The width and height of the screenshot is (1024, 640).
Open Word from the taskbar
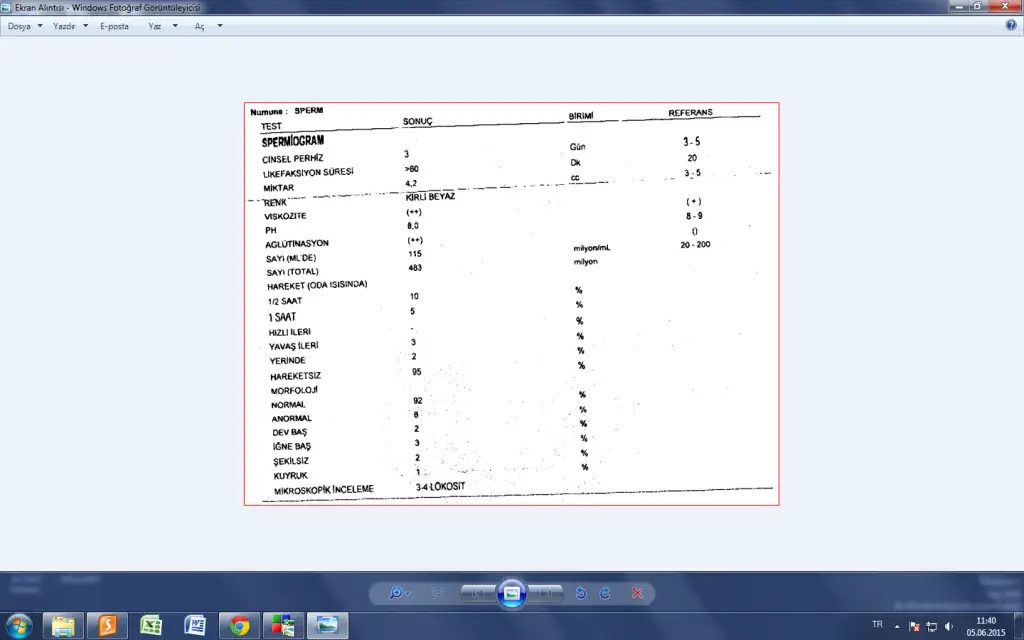click(x=195, y=626)
